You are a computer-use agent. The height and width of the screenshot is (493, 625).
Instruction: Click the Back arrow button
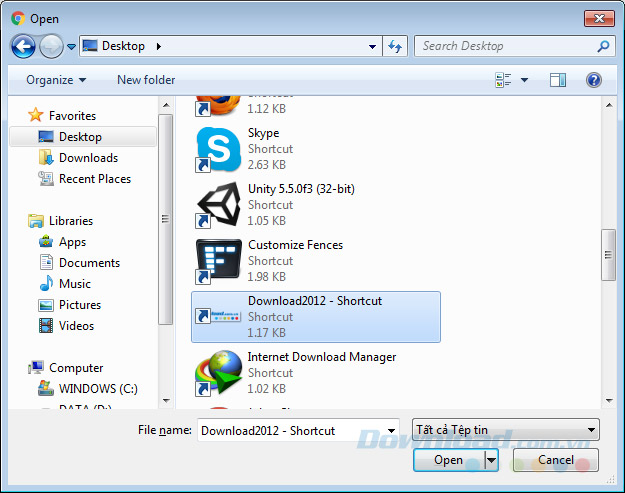click(x=24, y=46)
